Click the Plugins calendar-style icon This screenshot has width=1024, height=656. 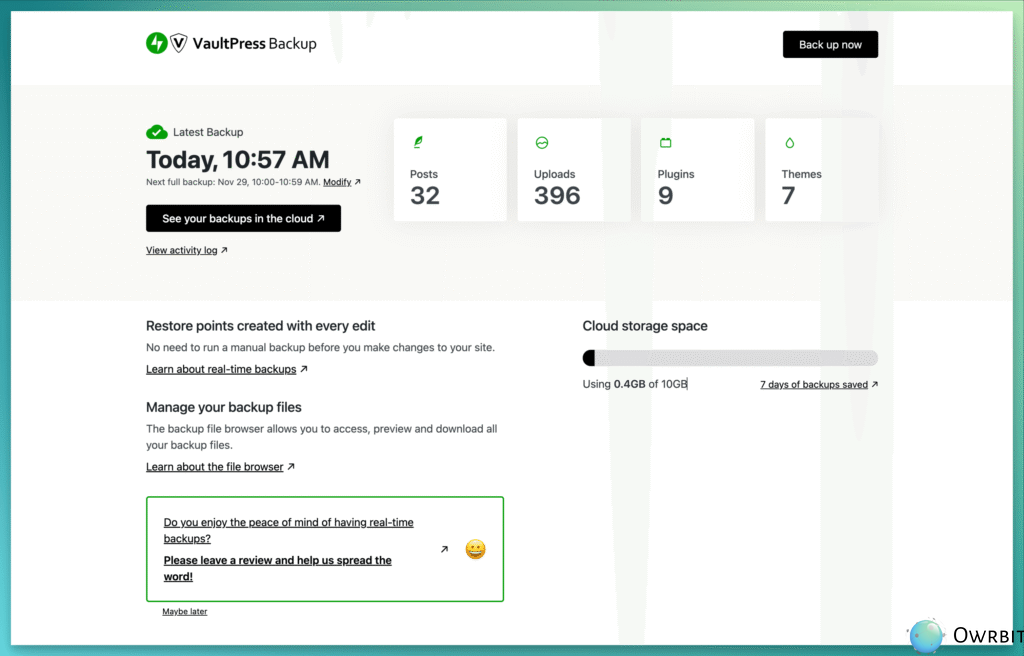(x=665, y=143)
